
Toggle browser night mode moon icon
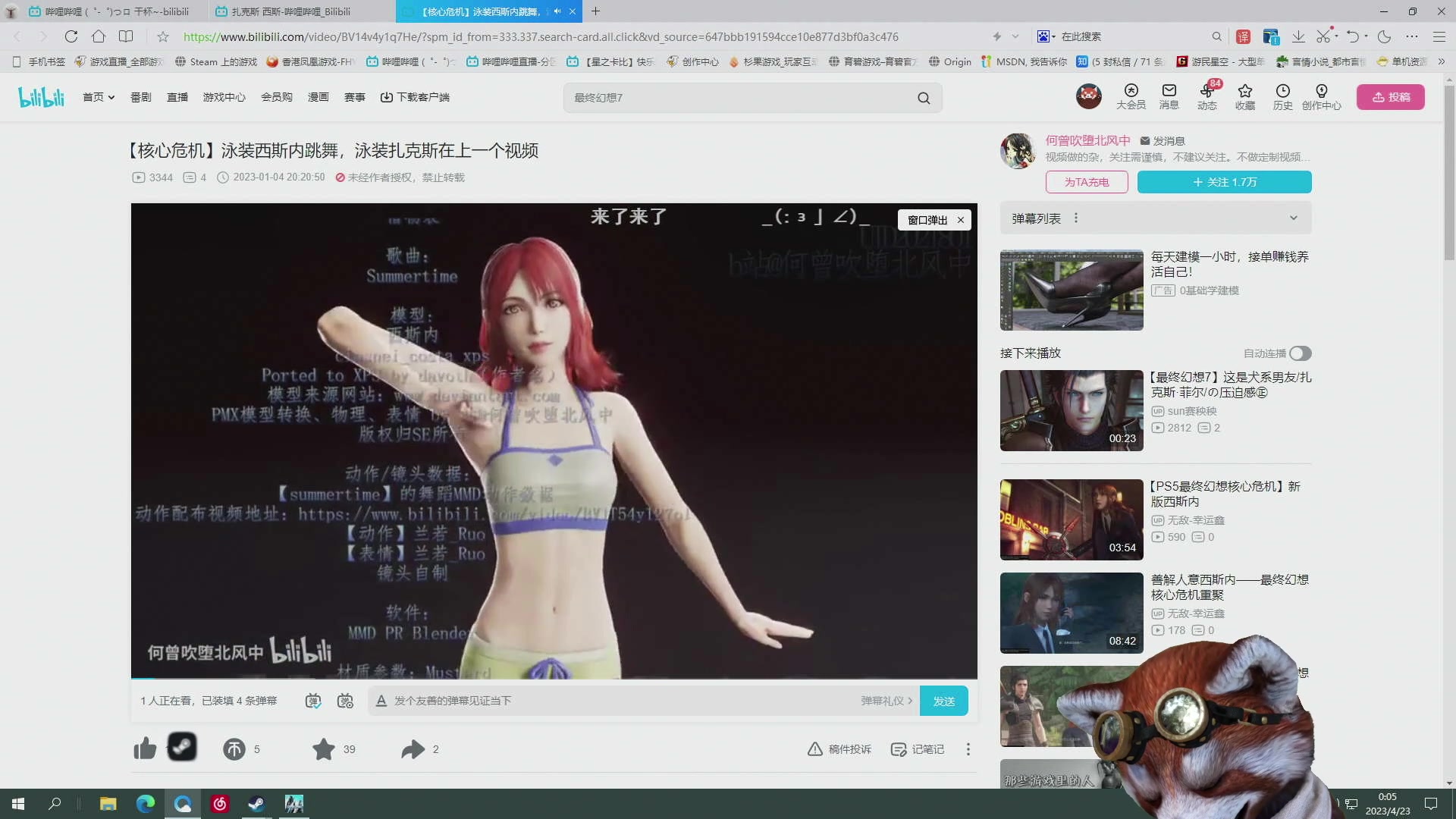[1384, 36]
